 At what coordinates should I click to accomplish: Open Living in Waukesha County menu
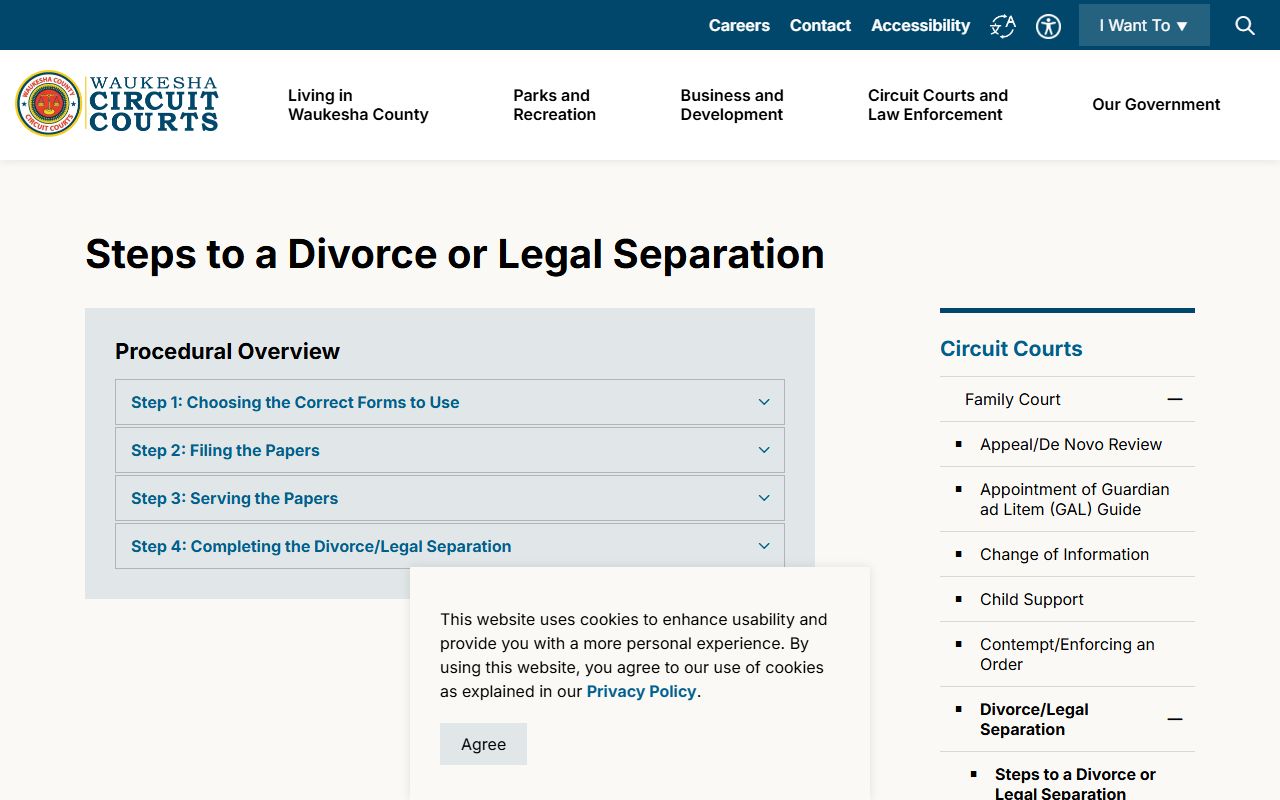(x=358, y=105)
